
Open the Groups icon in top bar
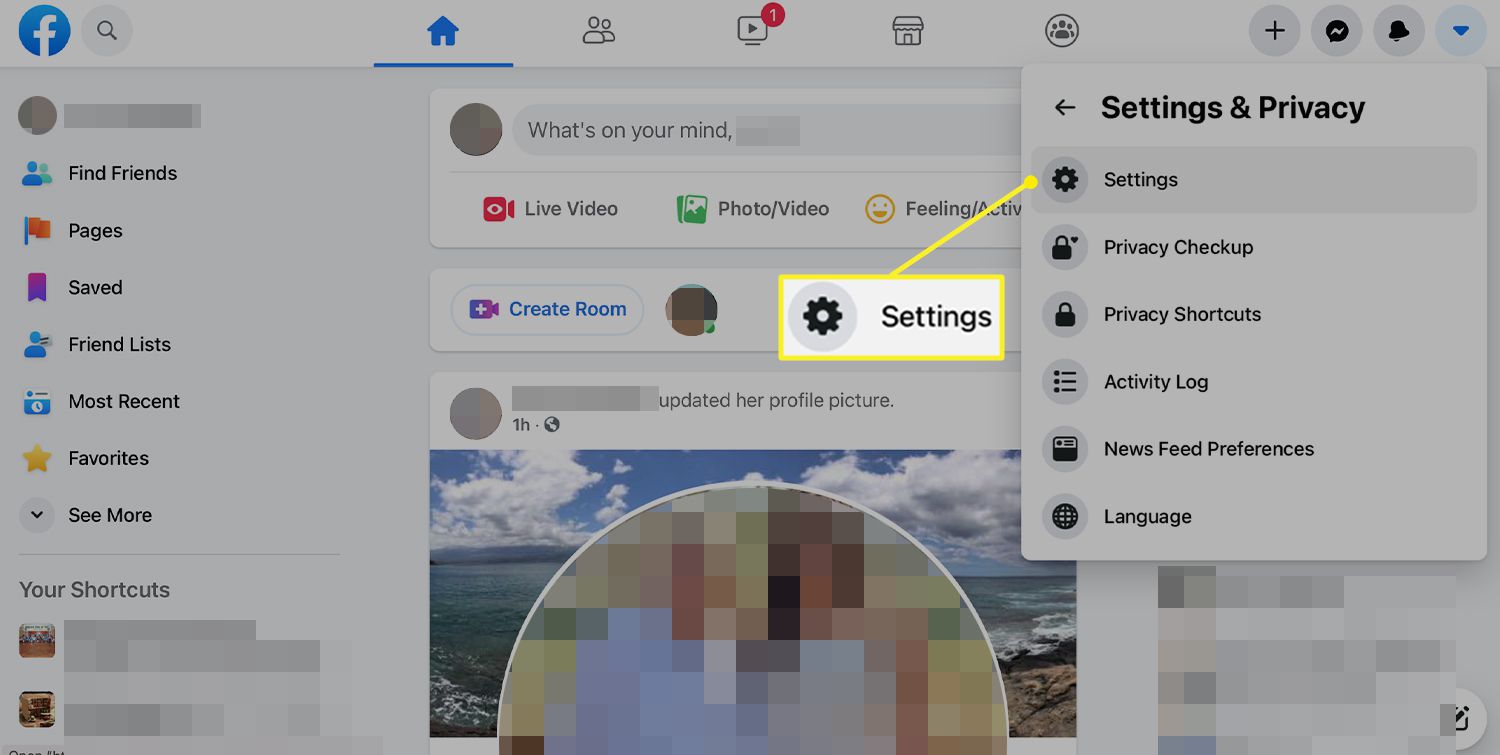coord(1061,31)
